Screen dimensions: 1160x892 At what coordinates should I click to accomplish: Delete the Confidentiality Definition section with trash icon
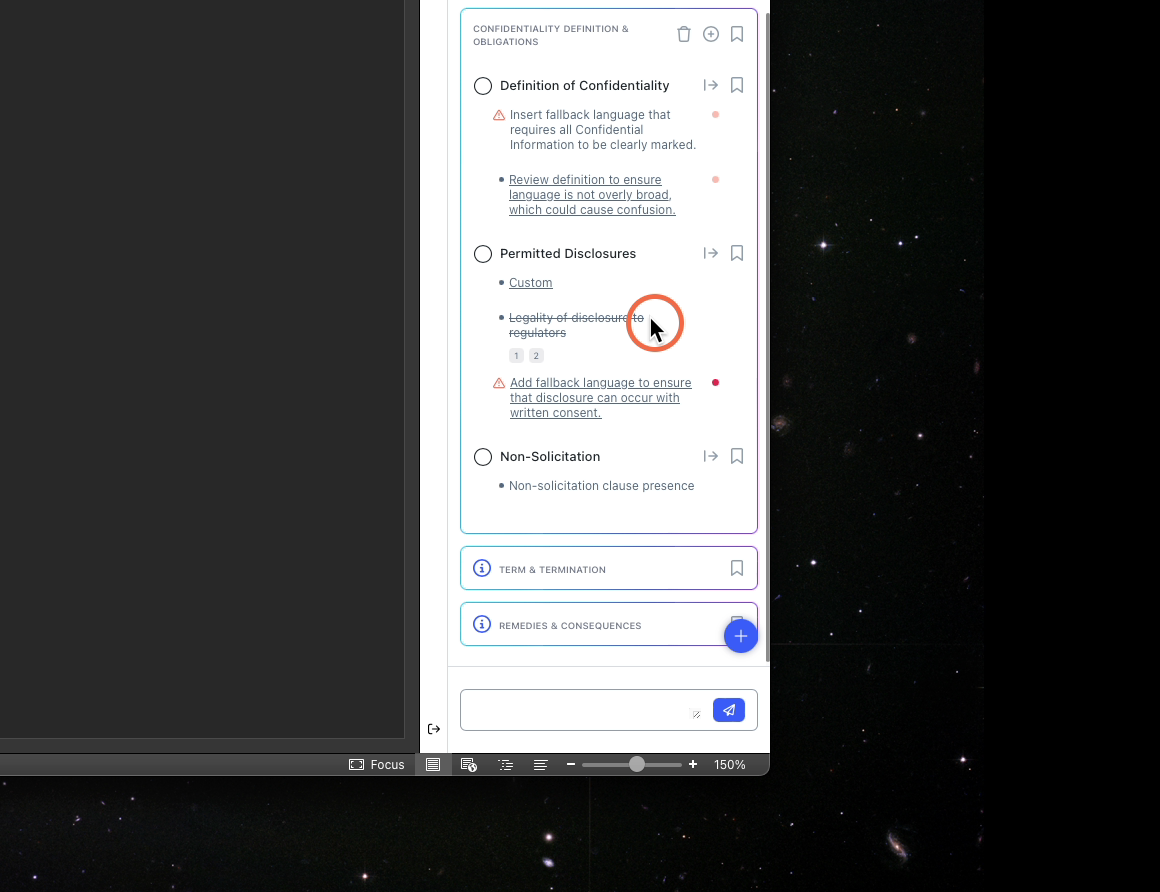(684, 34)
